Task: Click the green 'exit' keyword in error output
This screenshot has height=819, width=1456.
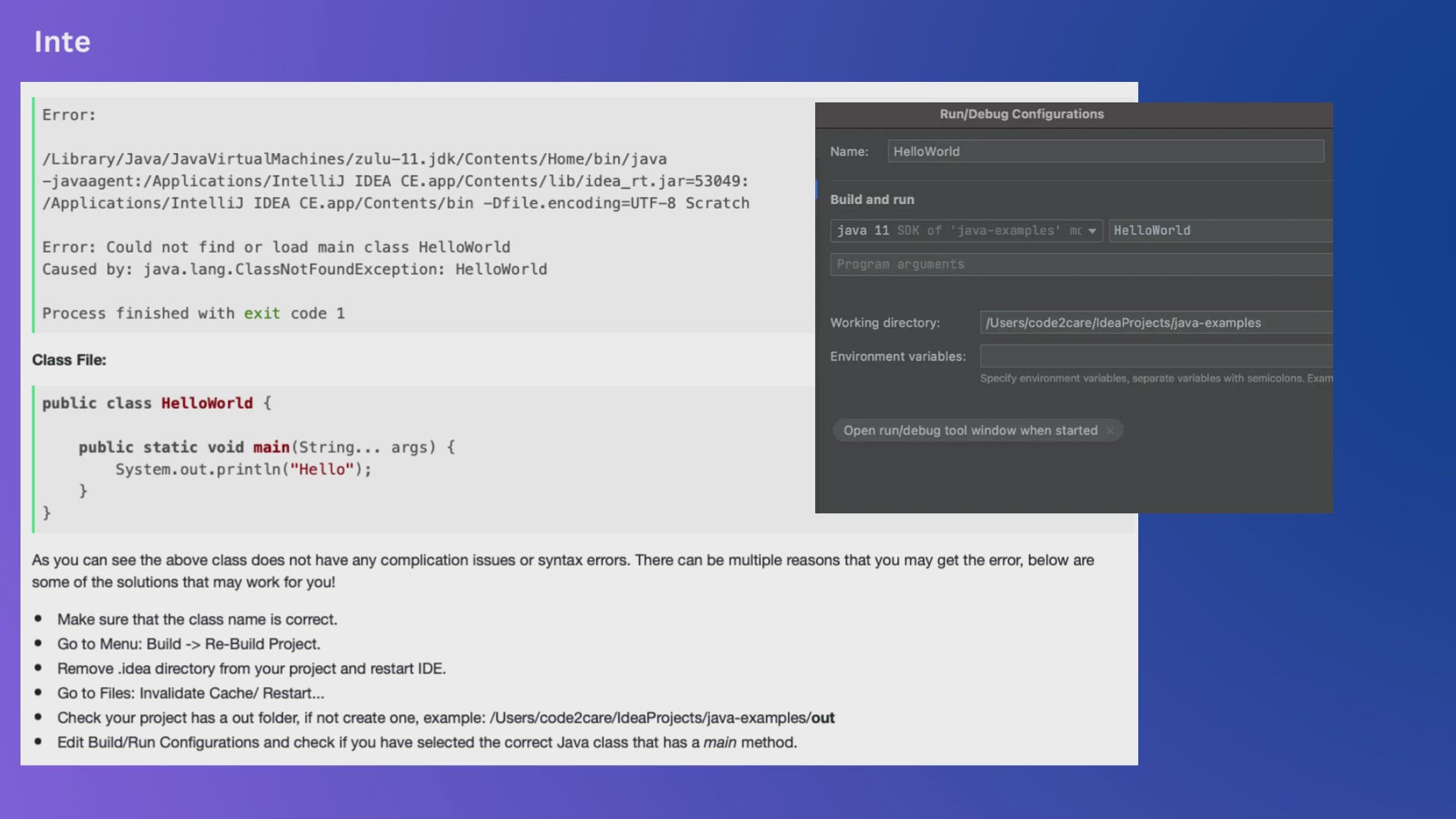Action: pyautogui.click(x=262, y=314)
